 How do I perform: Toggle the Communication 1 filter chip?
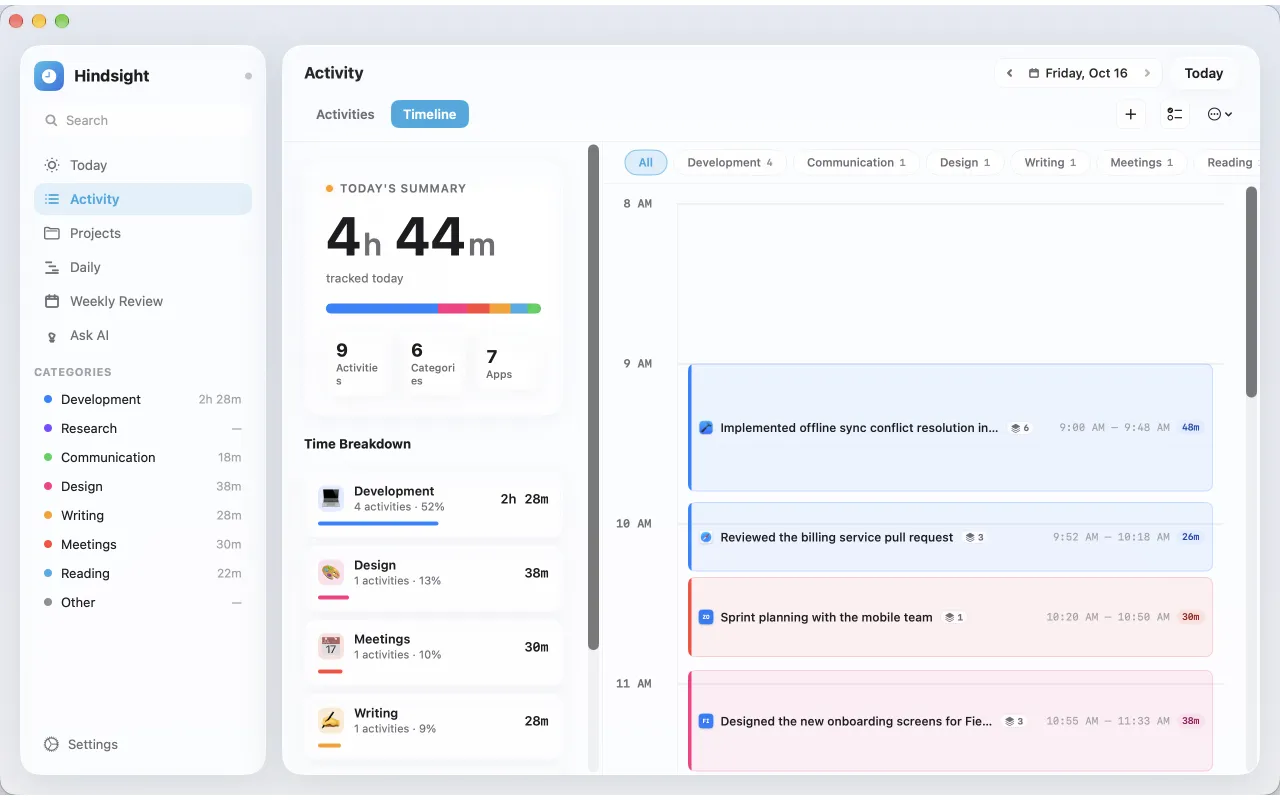[x=856, y=162]
